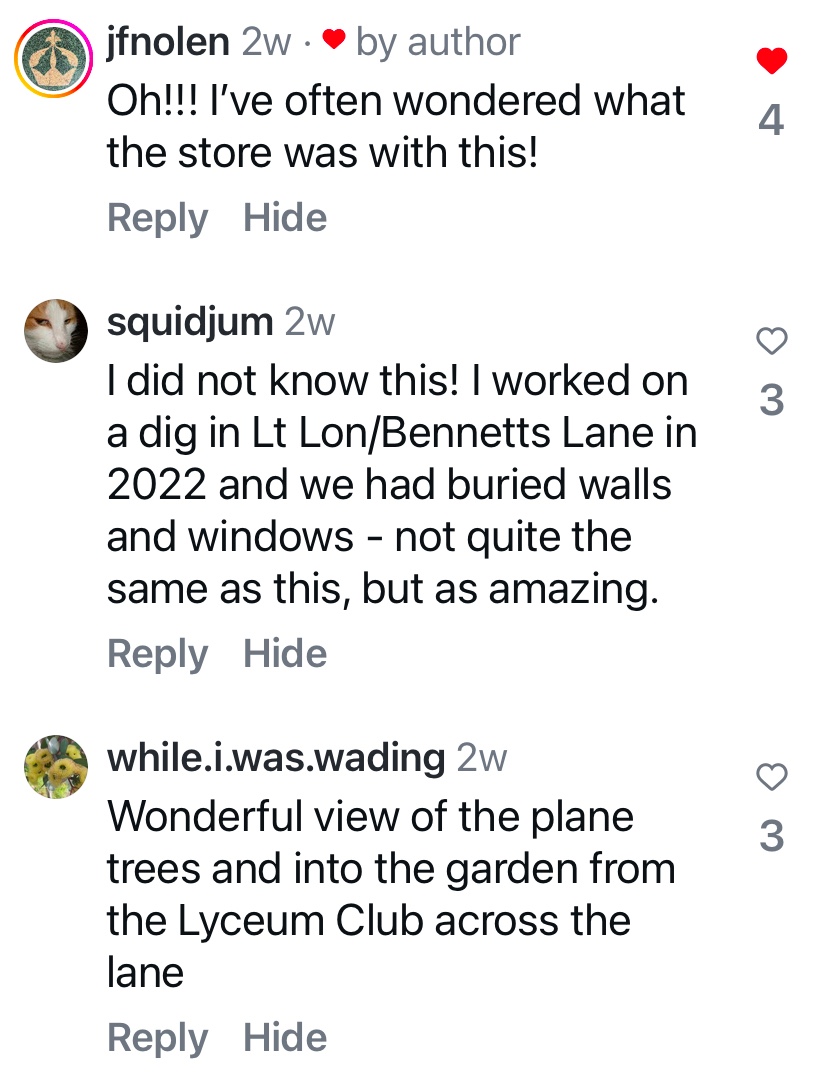
Task: Unlike jfnolen's comment with the red heart
Action: (x=771, y=62)
